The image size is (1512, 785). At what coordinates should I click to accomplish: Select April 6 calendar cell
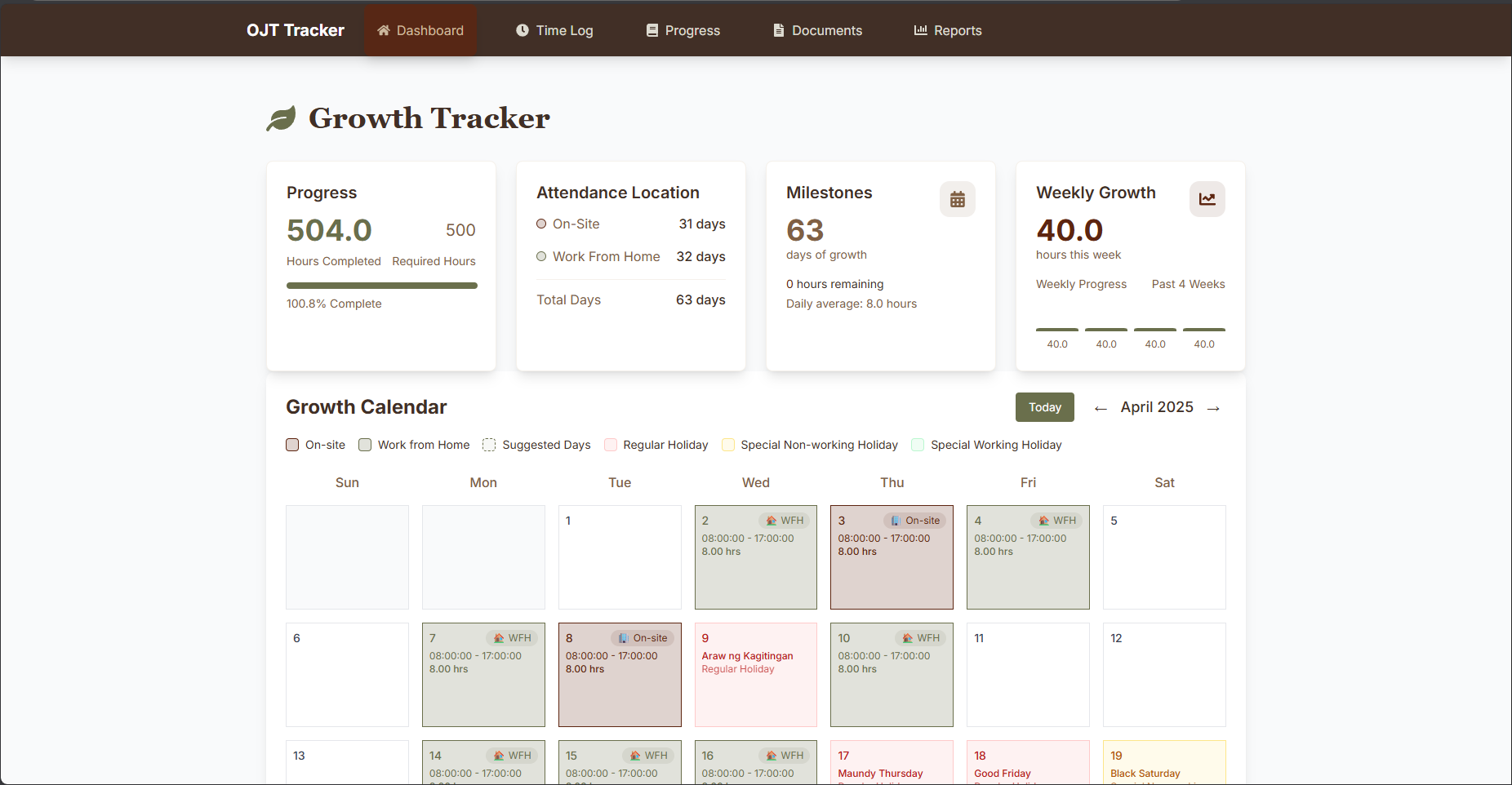tap(347, 675)
